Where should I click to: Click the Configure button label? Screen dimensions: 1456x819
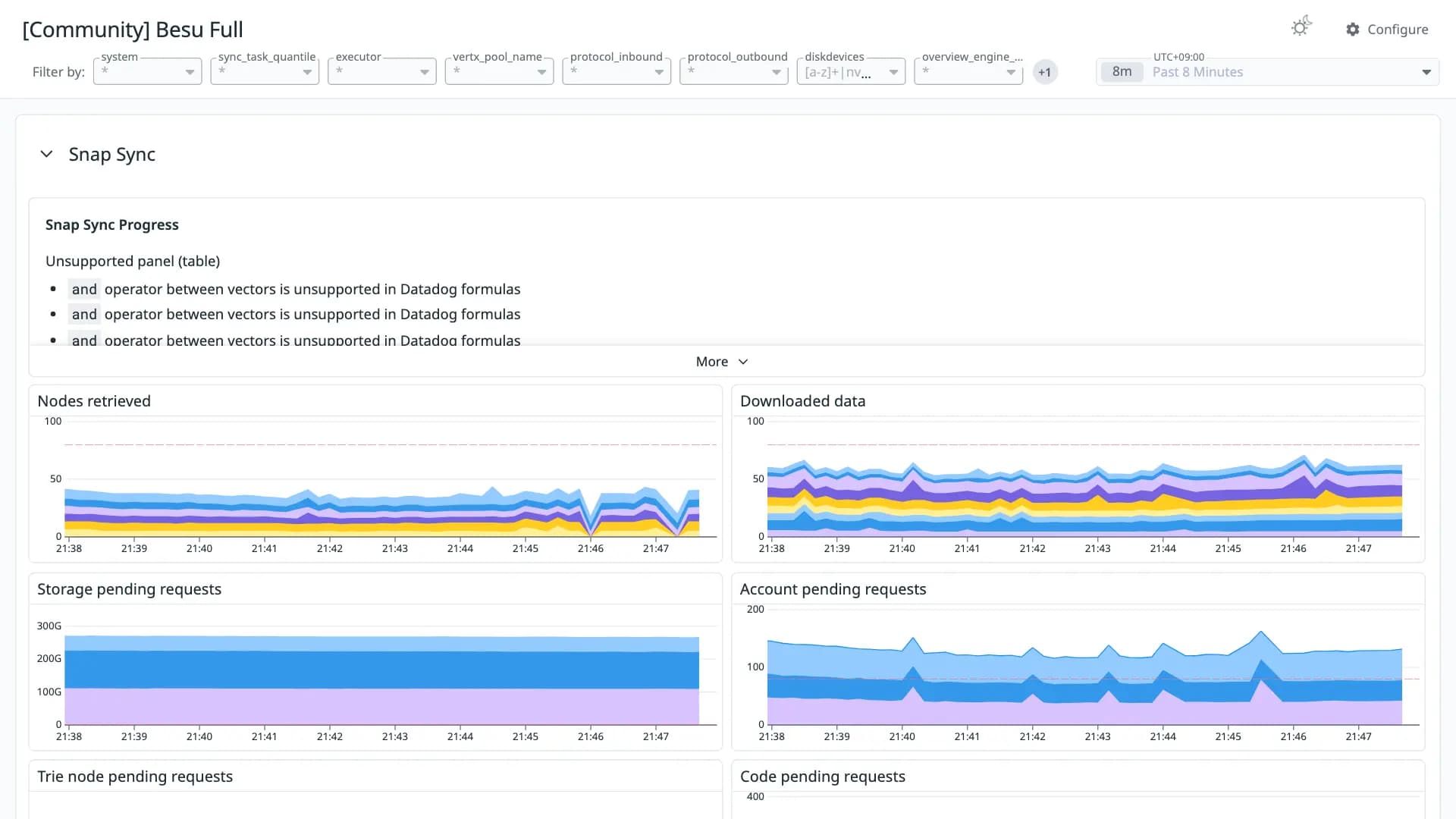1398,30
